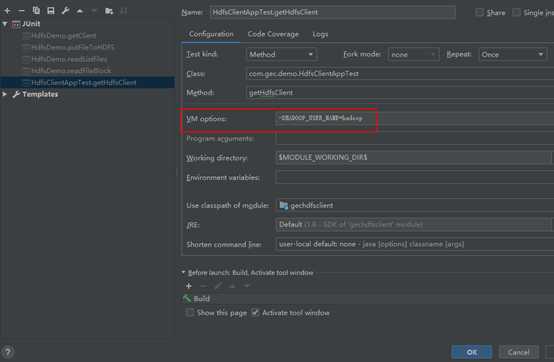Click the JUnit category icon
This screenshot has height=362, width=554.
coord(16,24)
